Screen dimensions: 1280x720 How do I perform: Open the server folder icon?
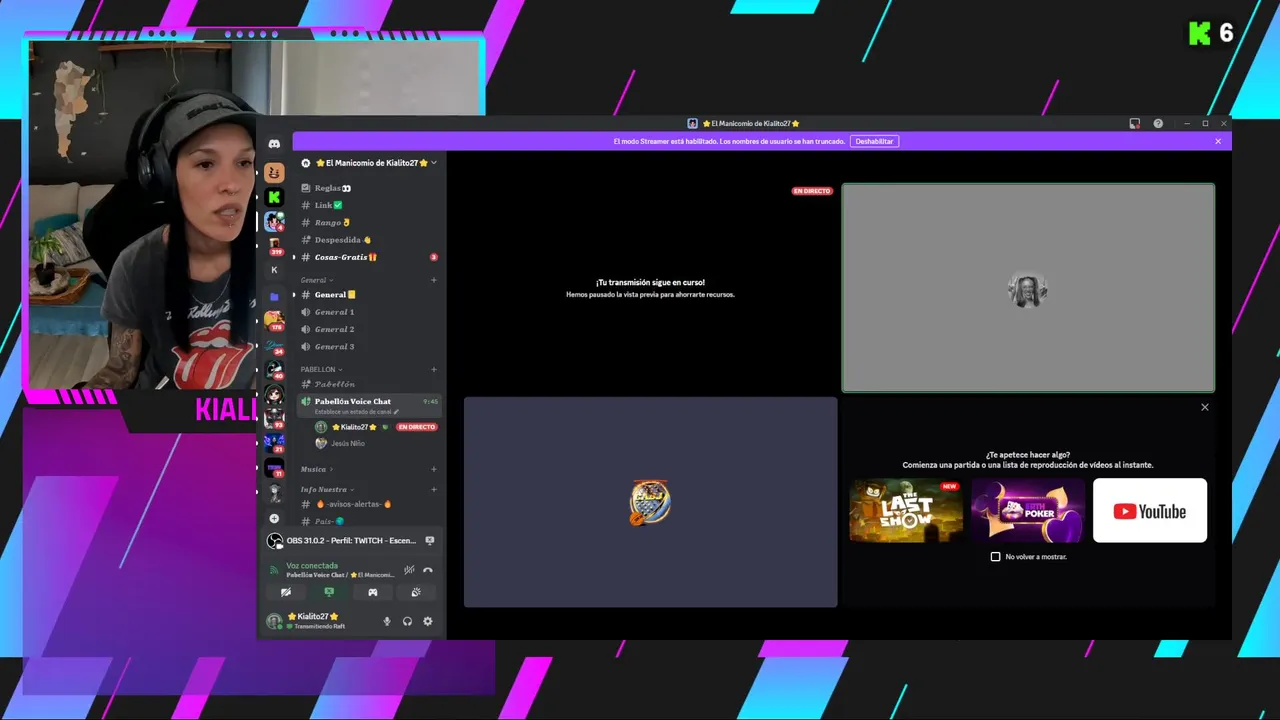pos(274,296)
